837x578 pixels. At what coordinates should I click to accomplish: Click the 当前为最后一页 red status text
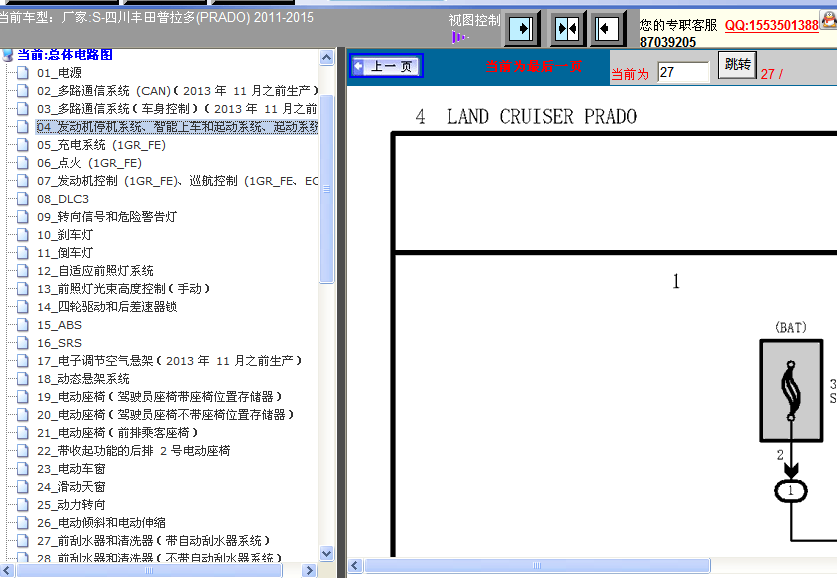point(533,67)
